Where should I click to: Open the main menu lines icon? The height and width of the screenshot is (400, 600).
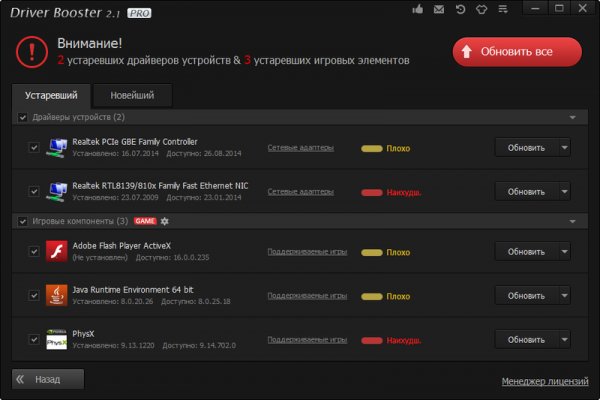pos(503,9)
